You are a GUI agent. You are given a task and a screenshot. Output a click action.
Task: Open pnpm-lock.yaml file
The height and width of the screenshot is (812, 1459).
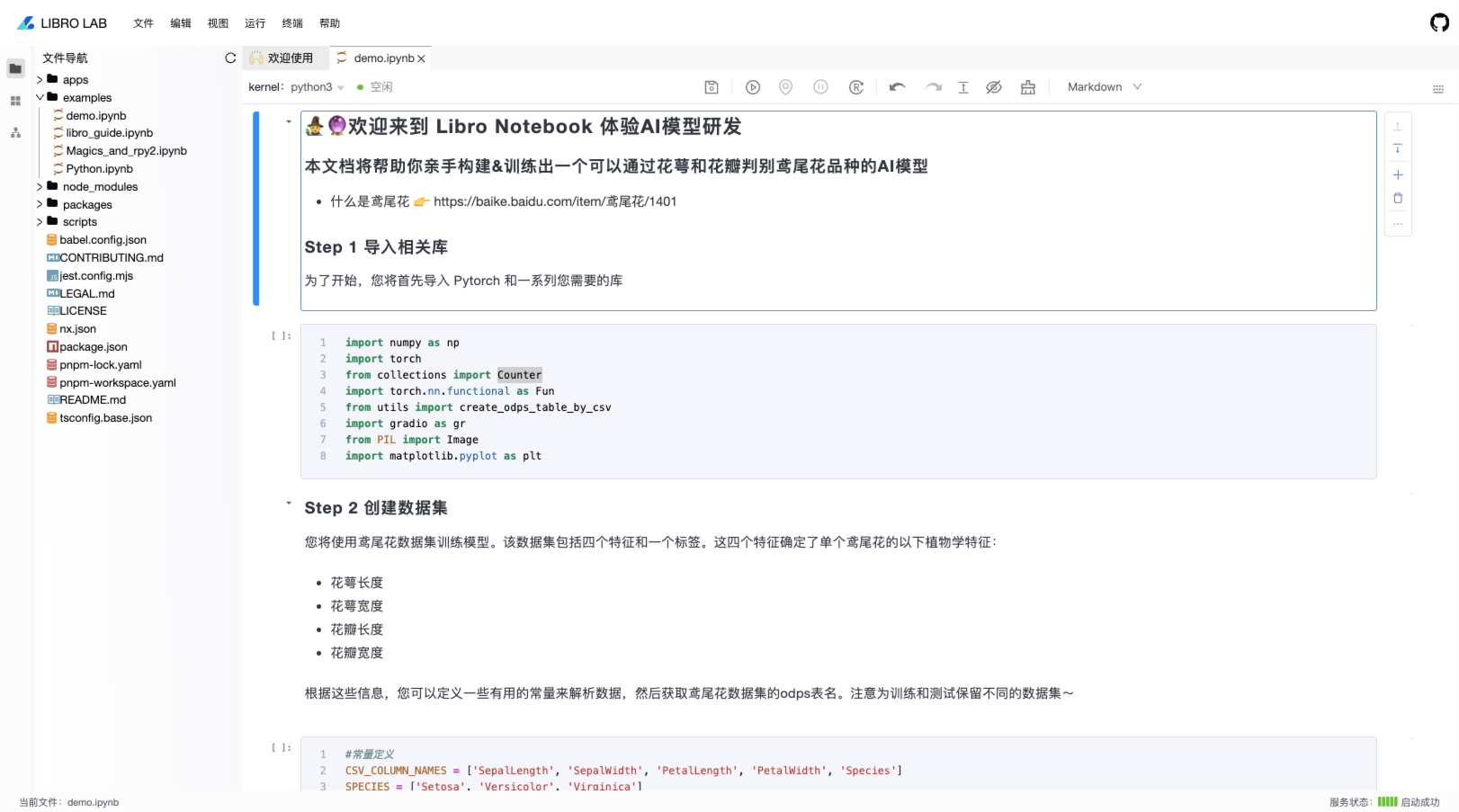[x=101, y=365]
